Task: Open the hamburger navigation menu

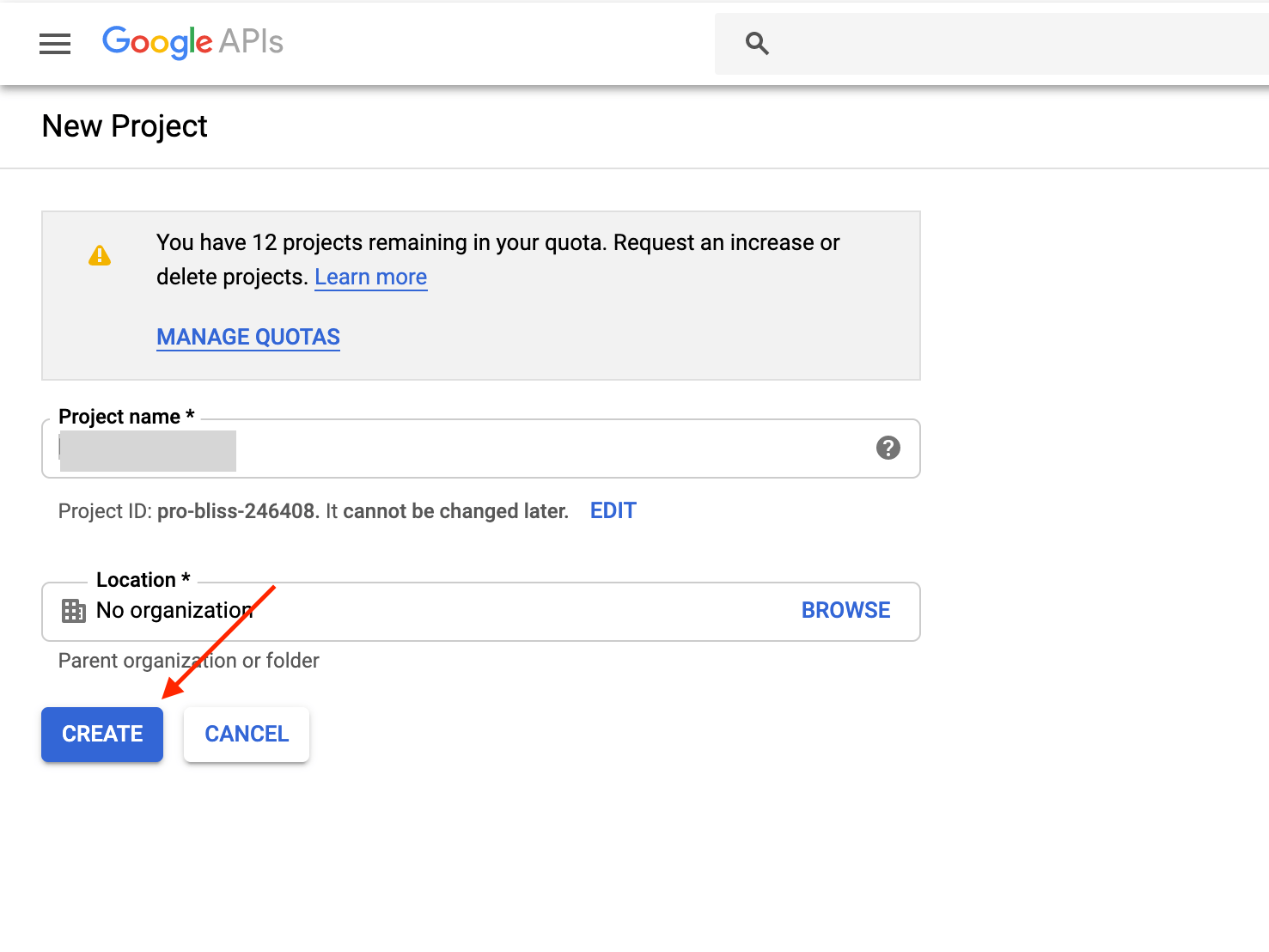Action: [55, 44]
